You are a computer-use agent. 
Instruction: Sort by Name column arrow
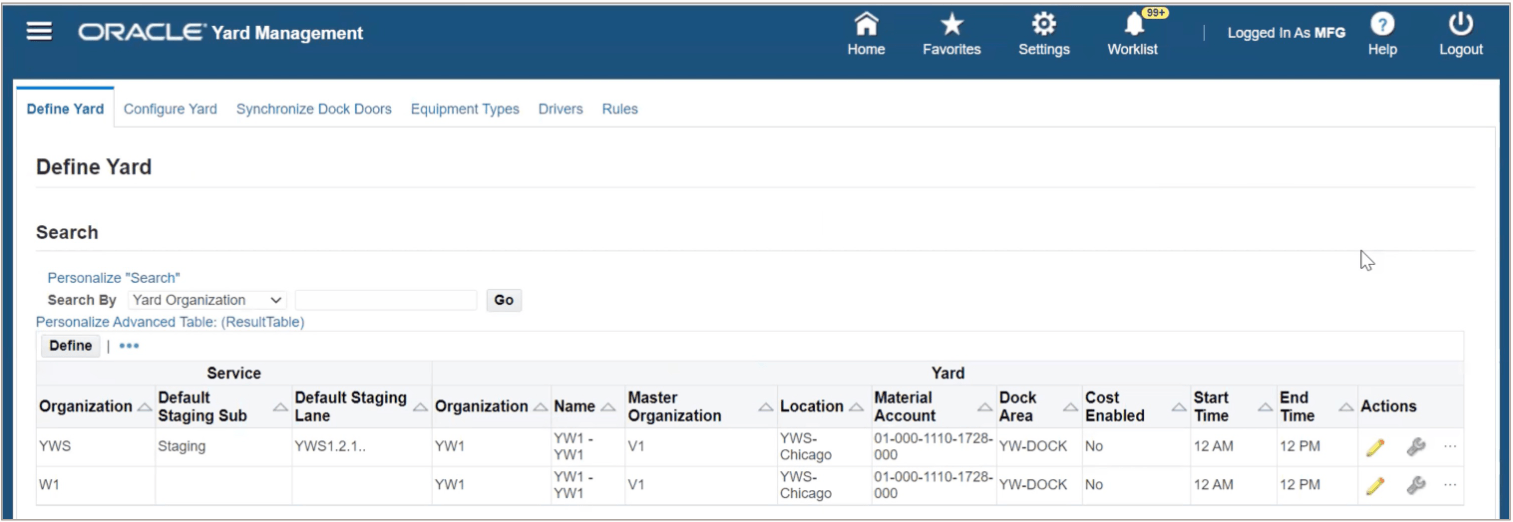click(x=607, y=407)
